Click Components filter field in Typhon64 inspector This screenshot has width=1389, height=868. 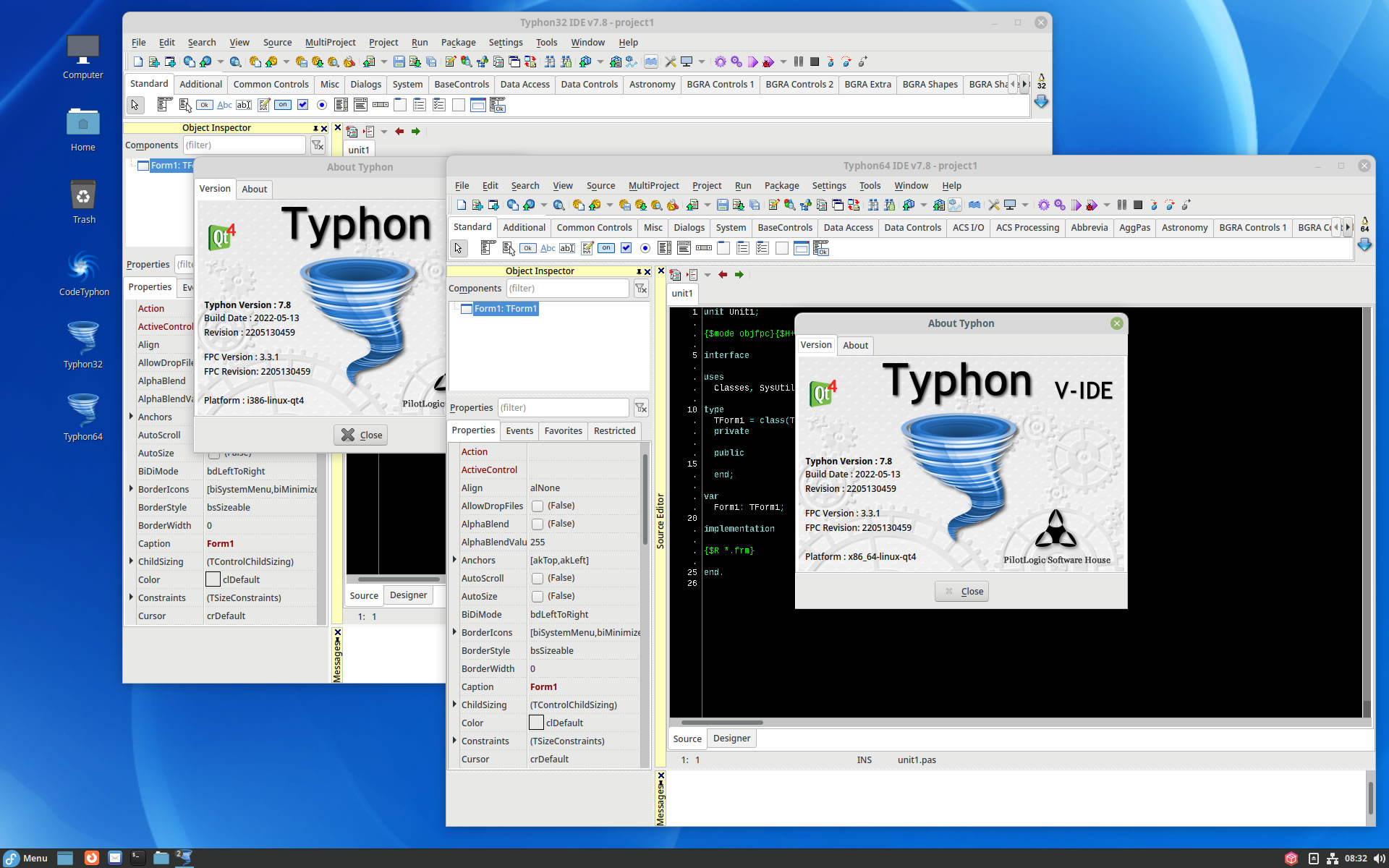(x=566, y=289)
